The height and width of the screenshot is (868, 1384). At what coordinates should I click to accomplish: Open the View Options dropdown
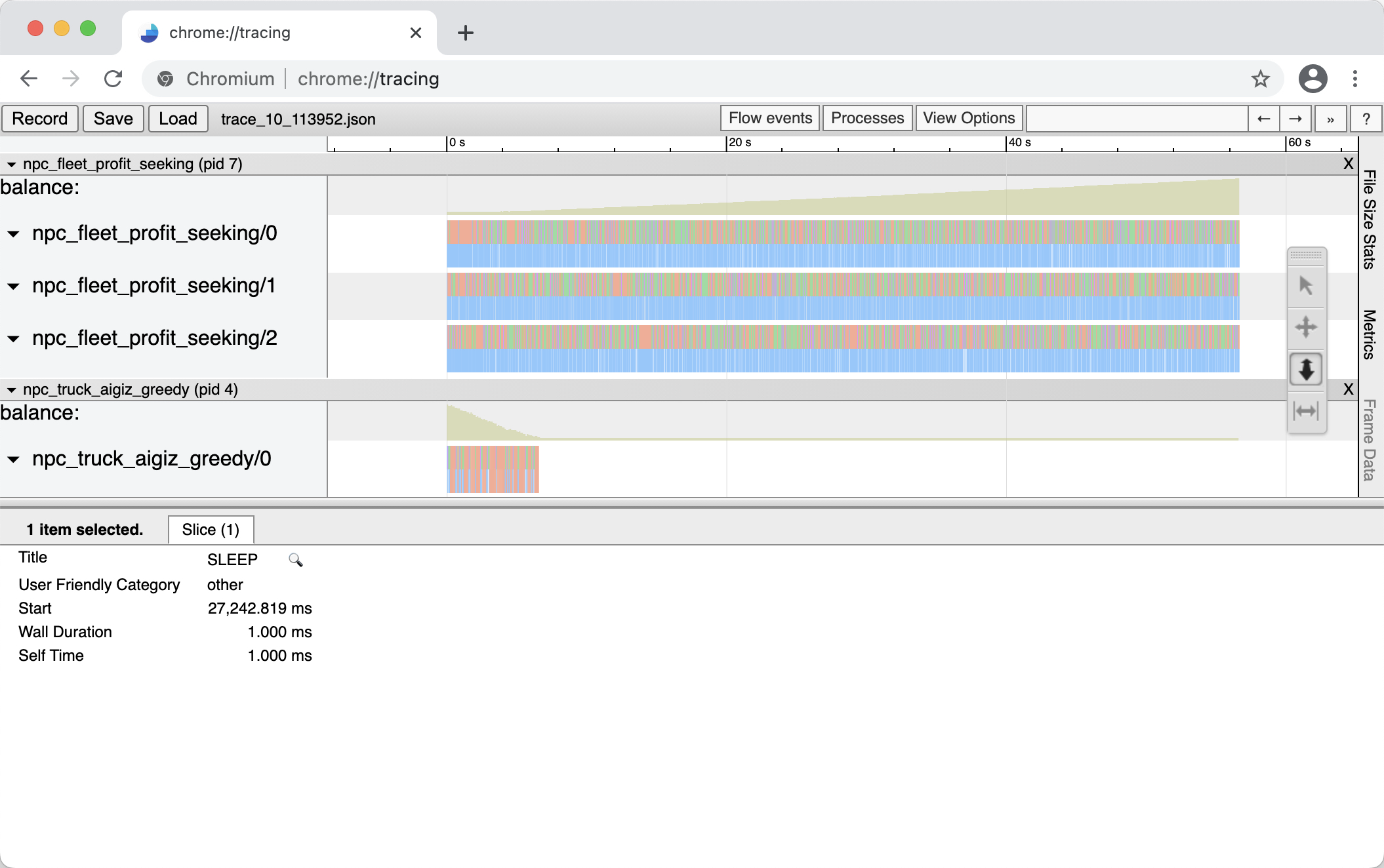(968, 119)
